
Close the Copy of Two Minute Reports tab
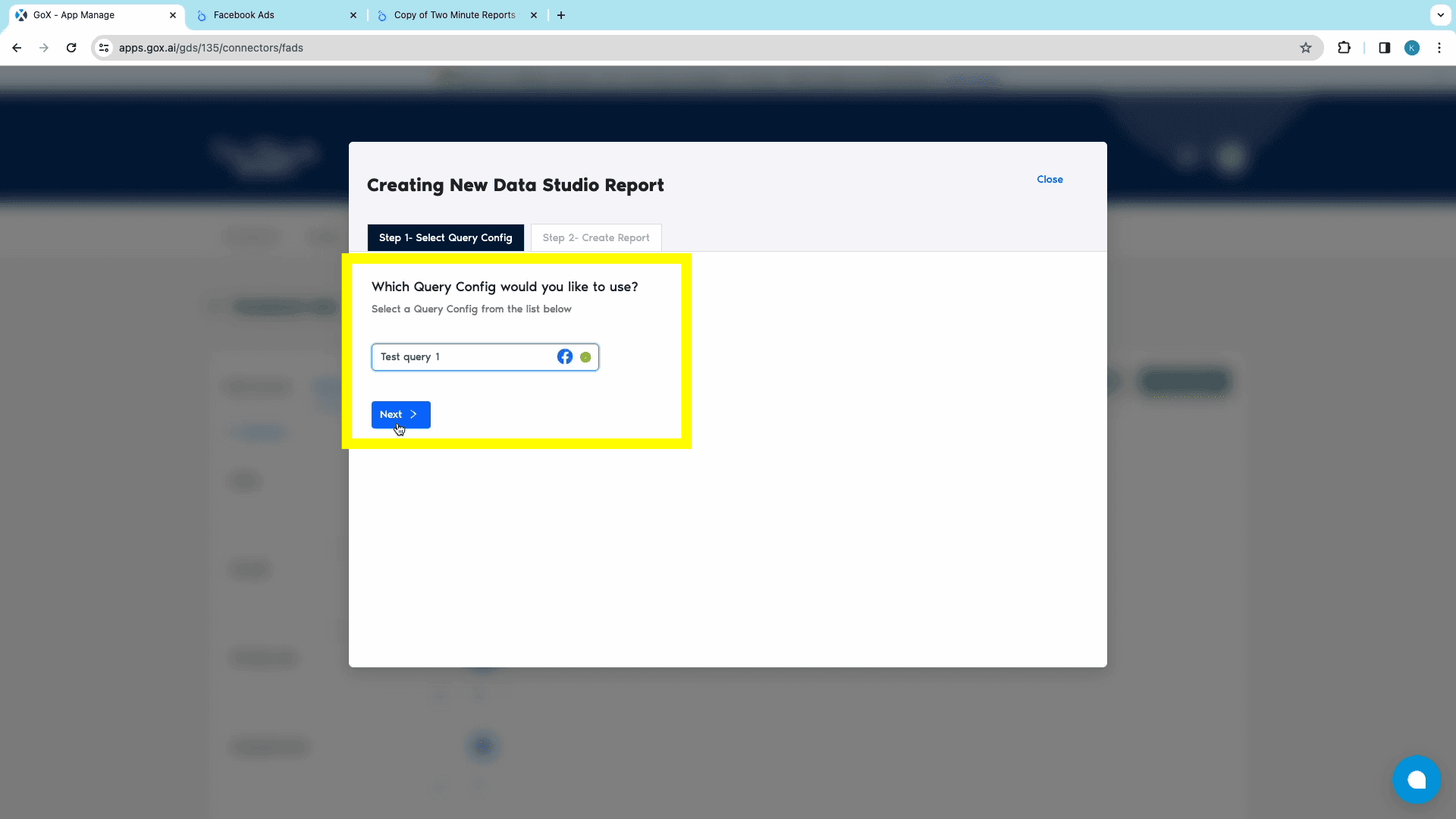(x=534, y=15)
